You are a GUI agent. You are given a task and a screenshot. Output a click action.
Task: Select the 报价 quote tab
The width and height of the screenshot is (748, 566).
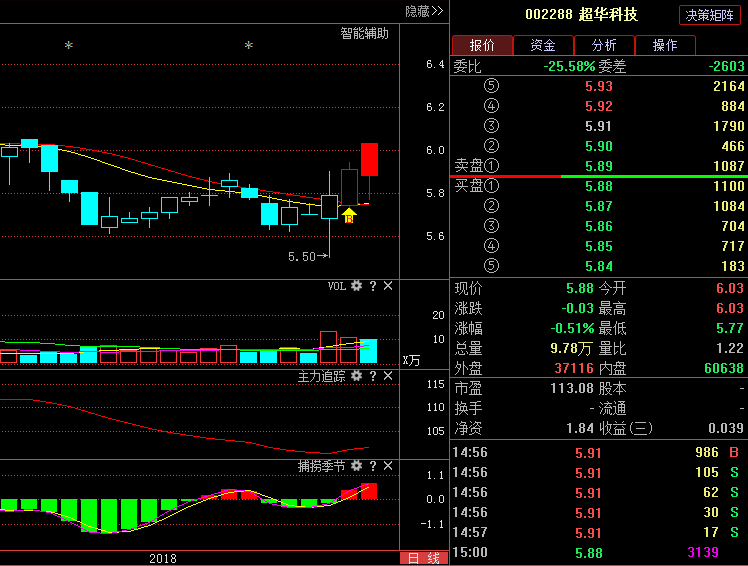point(482,45)
